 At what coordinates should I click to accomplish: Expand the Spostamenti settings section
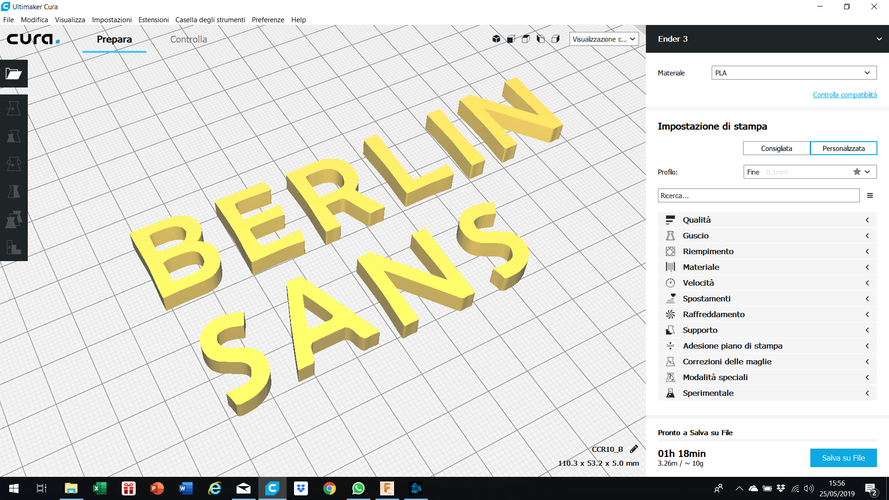767,298
